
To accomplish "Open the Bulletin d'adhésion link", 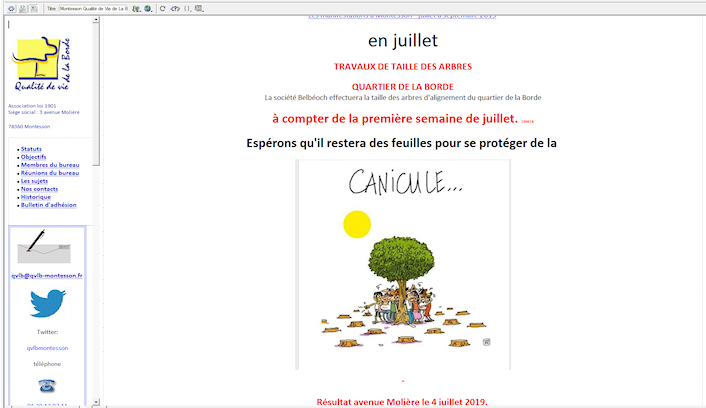I will pyautogui.click(x=49, y=205).
